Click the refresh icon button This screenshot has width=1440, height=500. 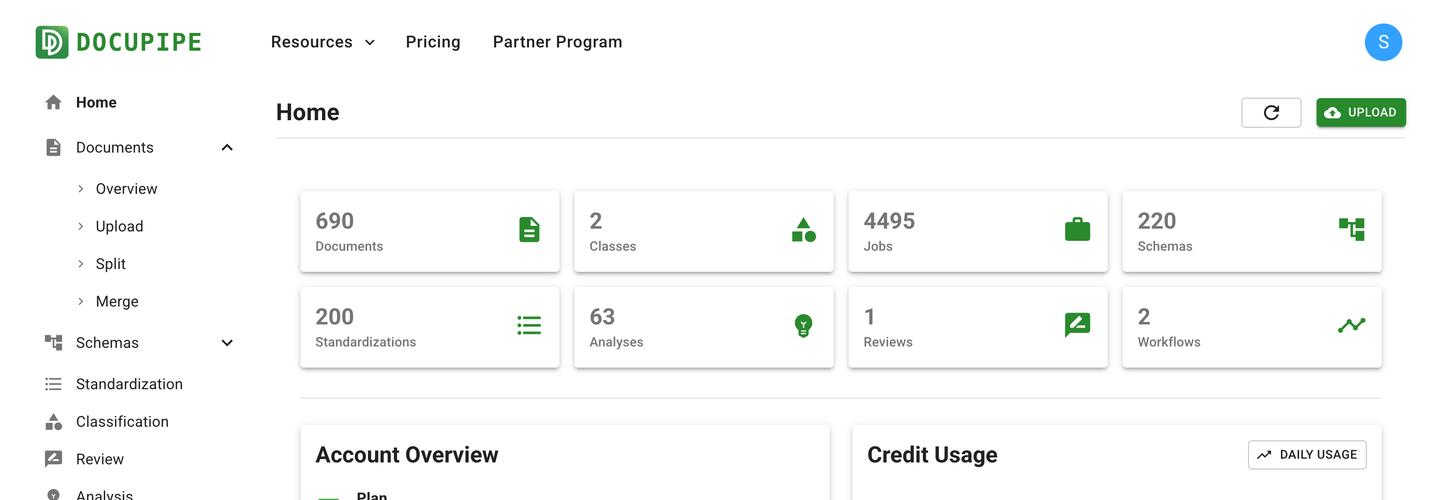[1271, 113]
